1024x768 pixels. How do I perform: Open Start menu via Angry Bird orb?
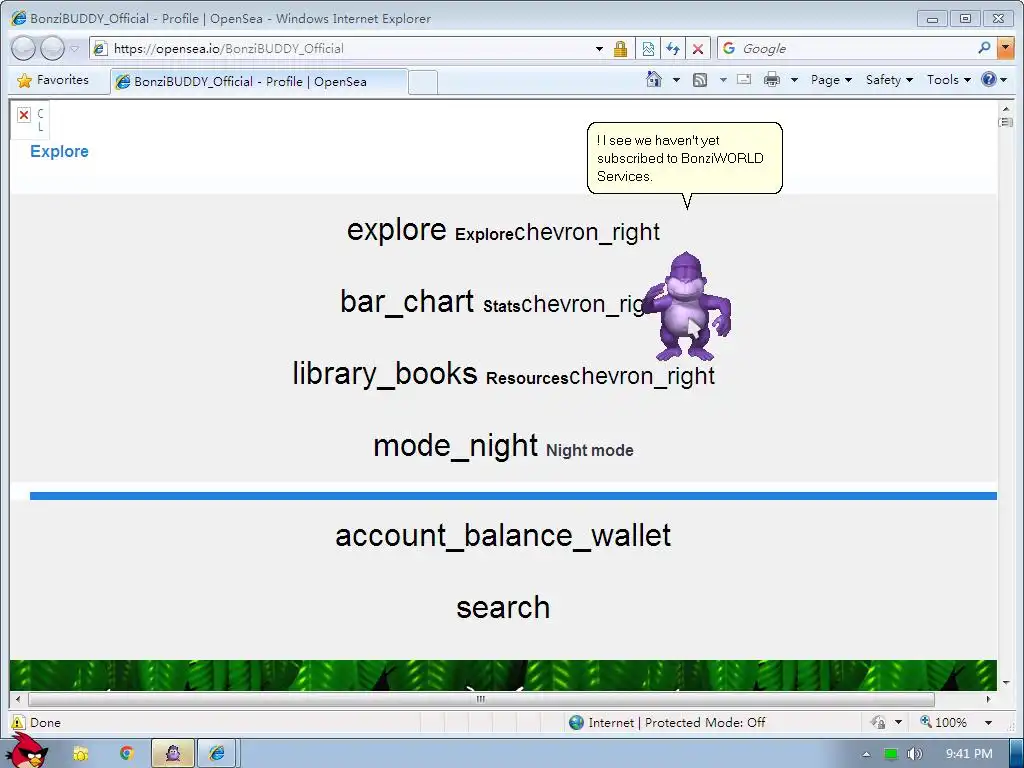[26, 750]
